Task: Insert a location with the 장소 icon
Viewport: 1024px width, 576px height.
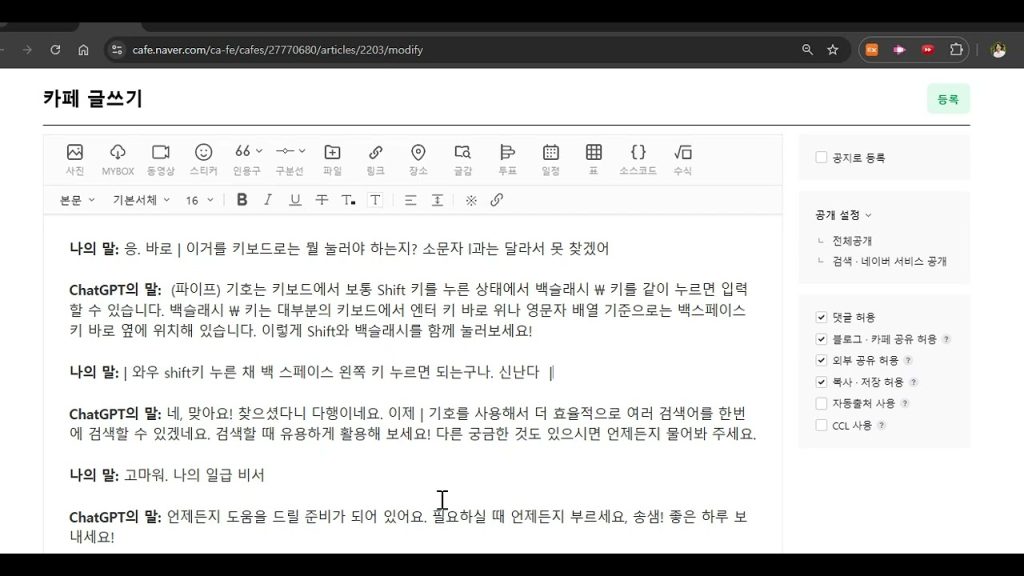Action: point(418,158)
